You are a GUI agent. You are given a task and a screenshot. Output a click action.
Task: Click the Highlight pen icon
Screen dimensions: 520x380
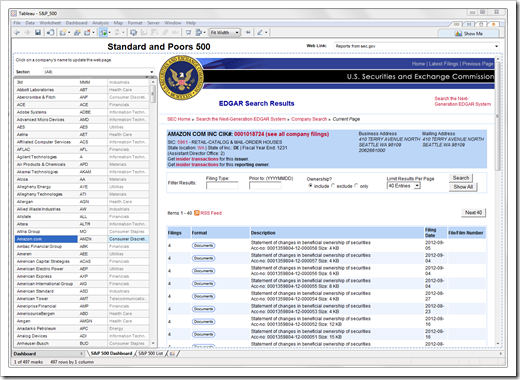pyautogui.click(x=260, y=32)
